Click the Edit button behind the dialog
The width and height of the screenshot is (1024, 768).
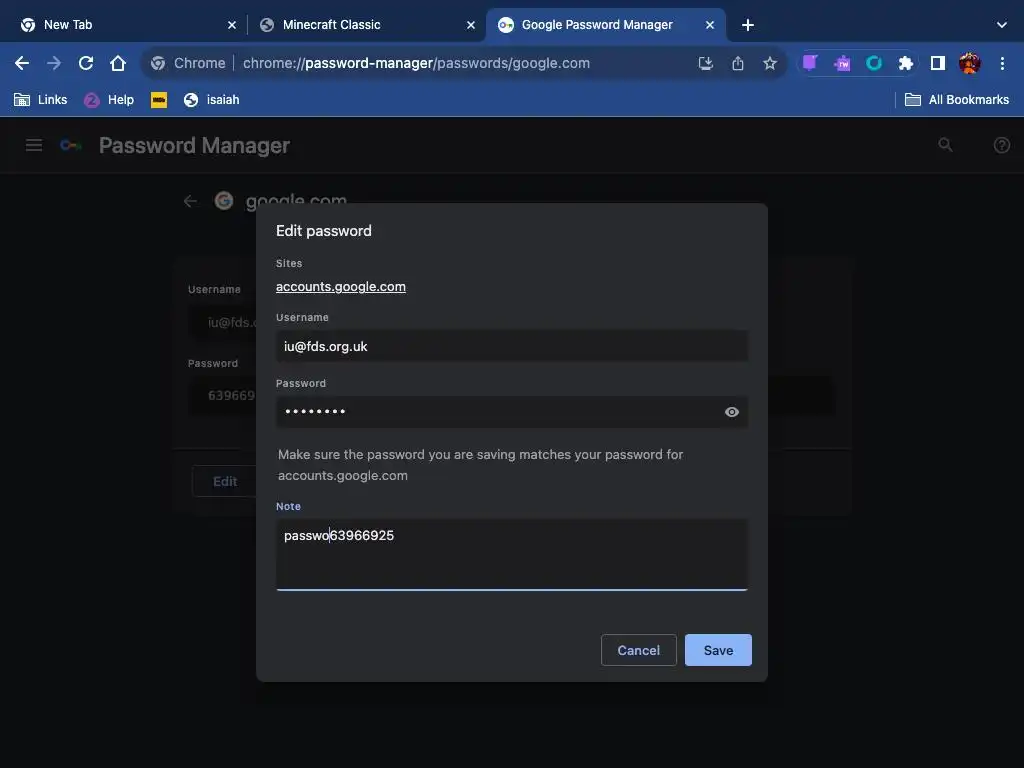click(x=225, y=481)
